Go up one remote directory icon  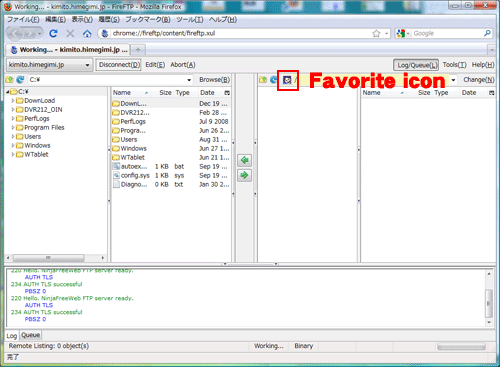[263, 80]
